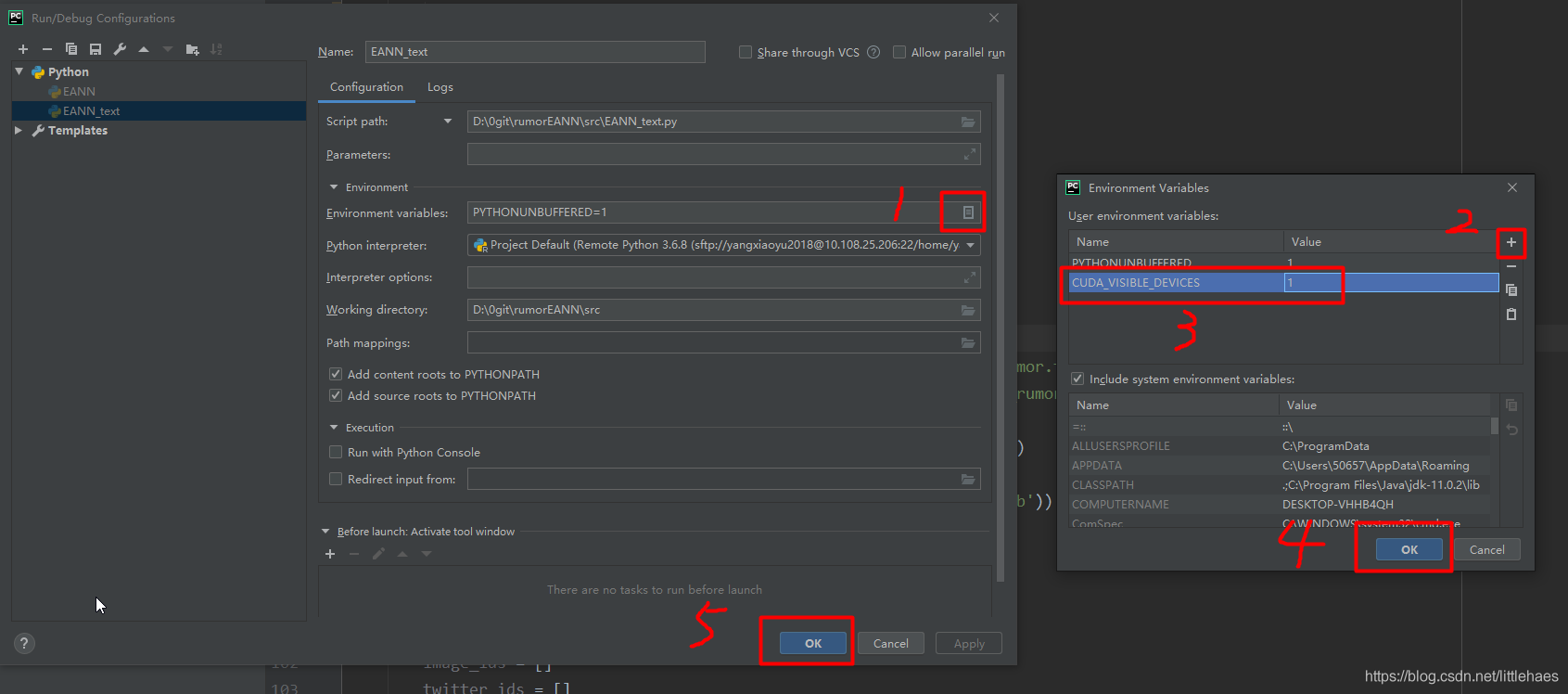Expand the Interpreter options field
This screenshot has height=694, width=1568.
970,277
